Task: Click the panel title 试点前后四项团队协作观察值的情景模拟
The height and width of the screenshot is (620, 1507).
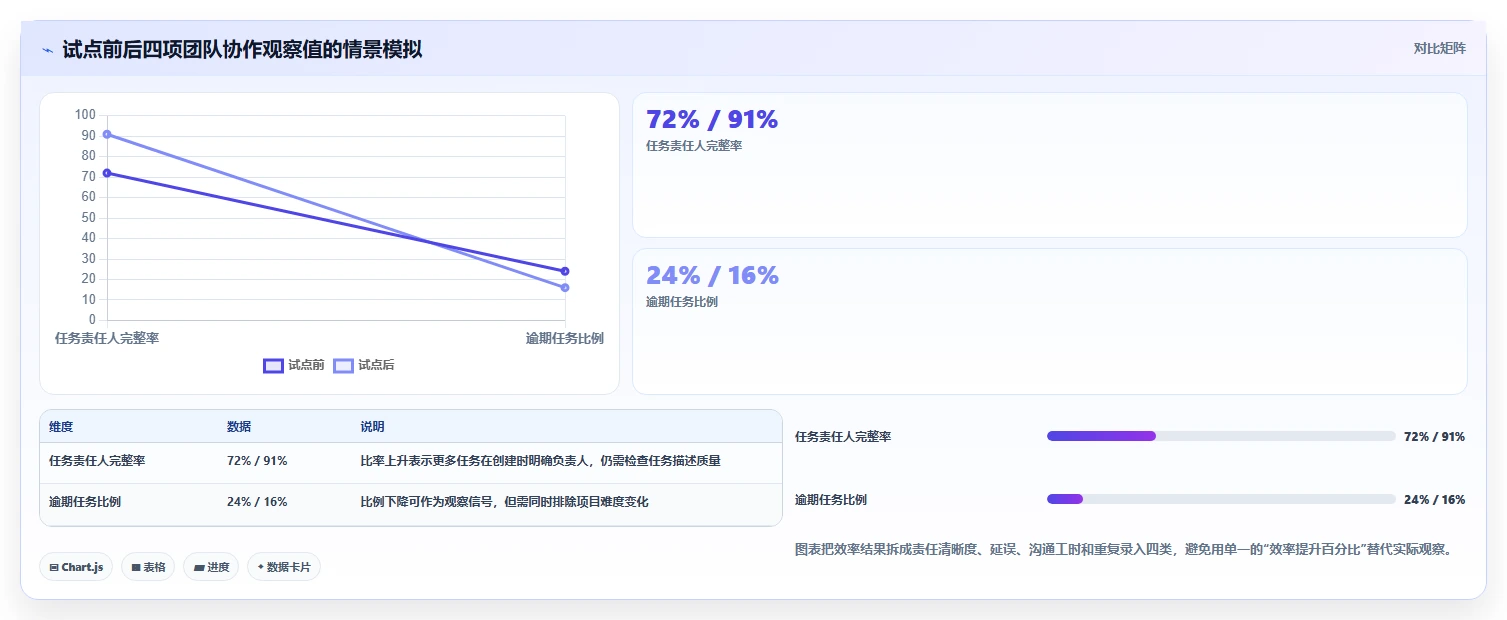Action: pyautogui.click(x=242, y=49)
